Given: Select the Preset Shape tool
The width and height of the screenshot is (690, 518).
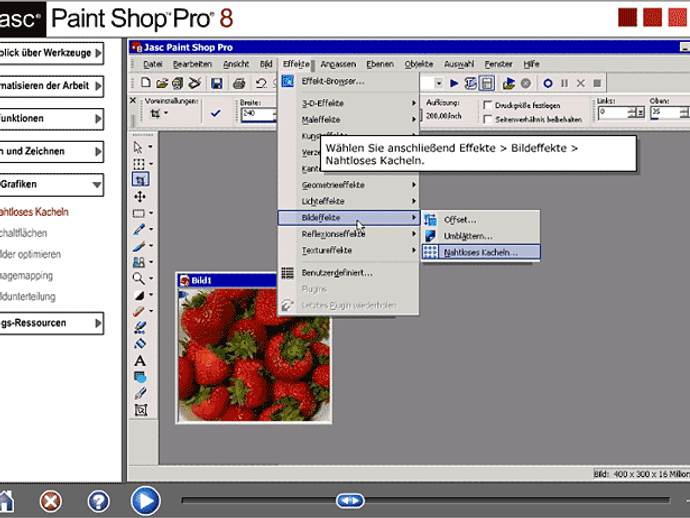Looking at the screenshot, I should [x=140, y=377].
